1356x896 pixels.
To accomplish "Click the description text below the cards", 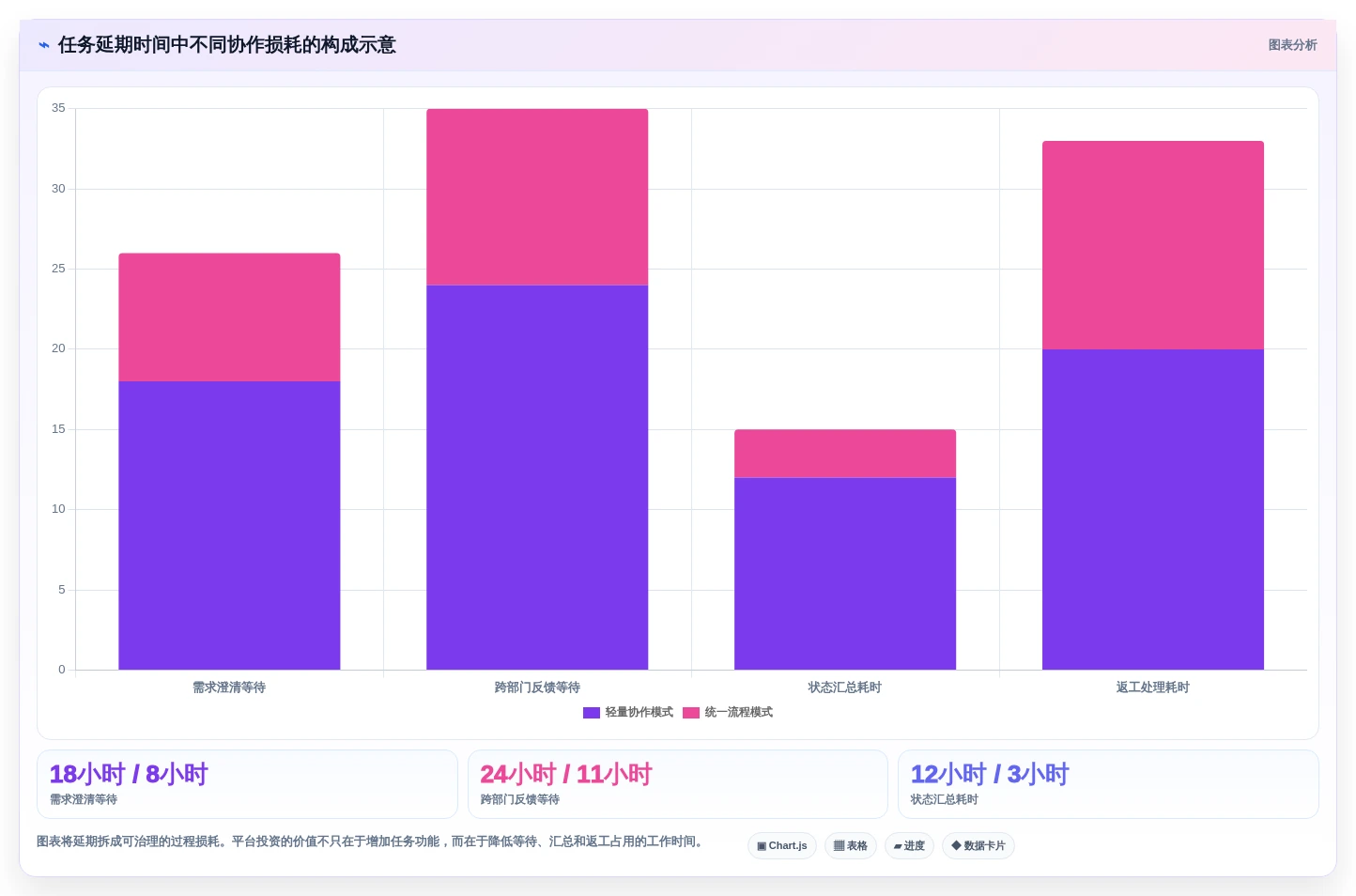I will (372, 842).
